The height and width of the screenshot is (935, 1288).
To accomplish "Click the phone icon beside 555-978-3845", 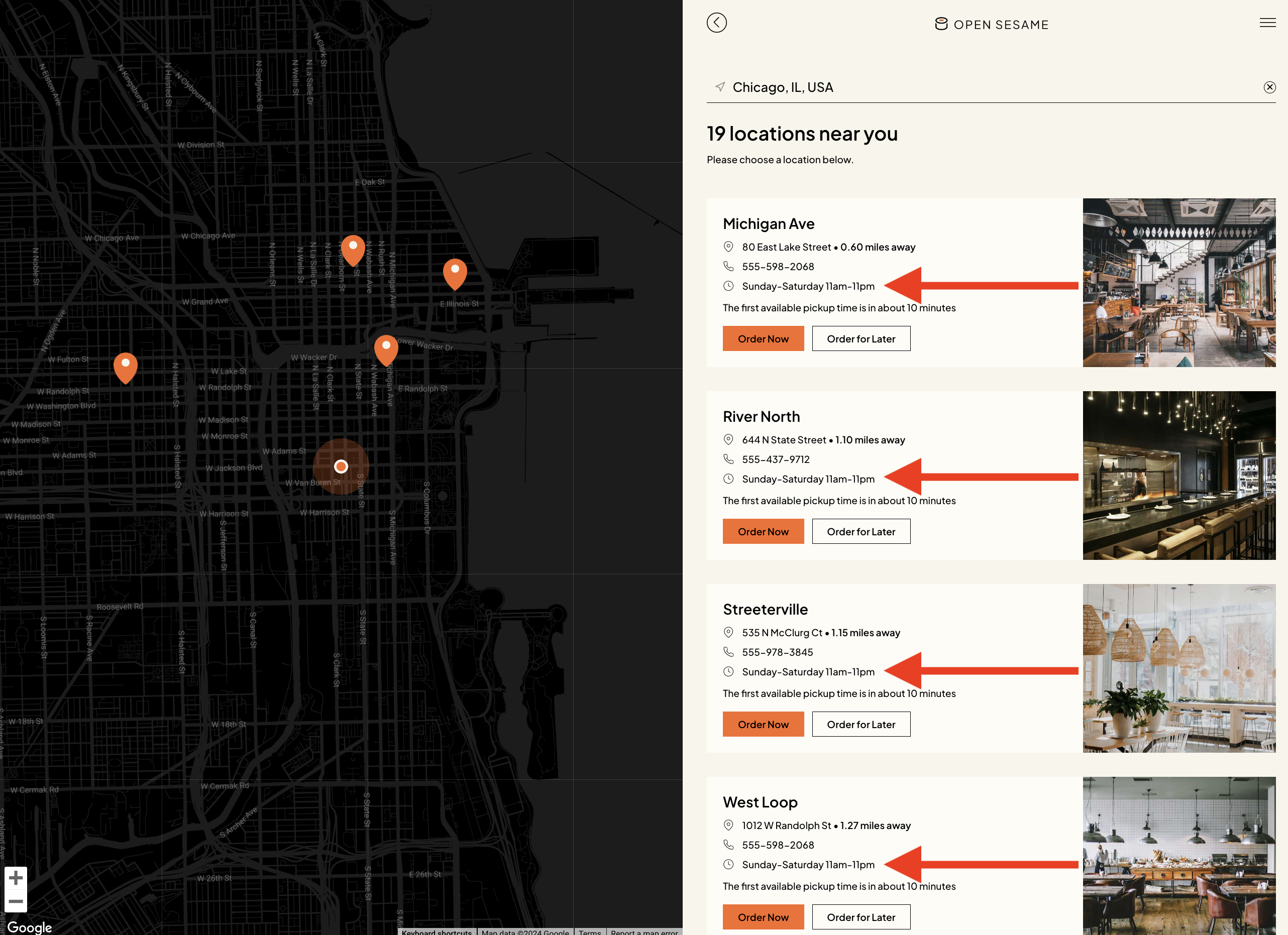I will click(x=727, y=651).
